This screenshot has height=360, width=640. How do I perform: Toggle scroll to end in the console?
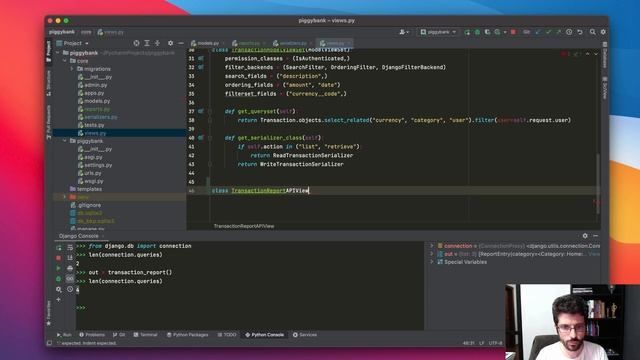70,258
